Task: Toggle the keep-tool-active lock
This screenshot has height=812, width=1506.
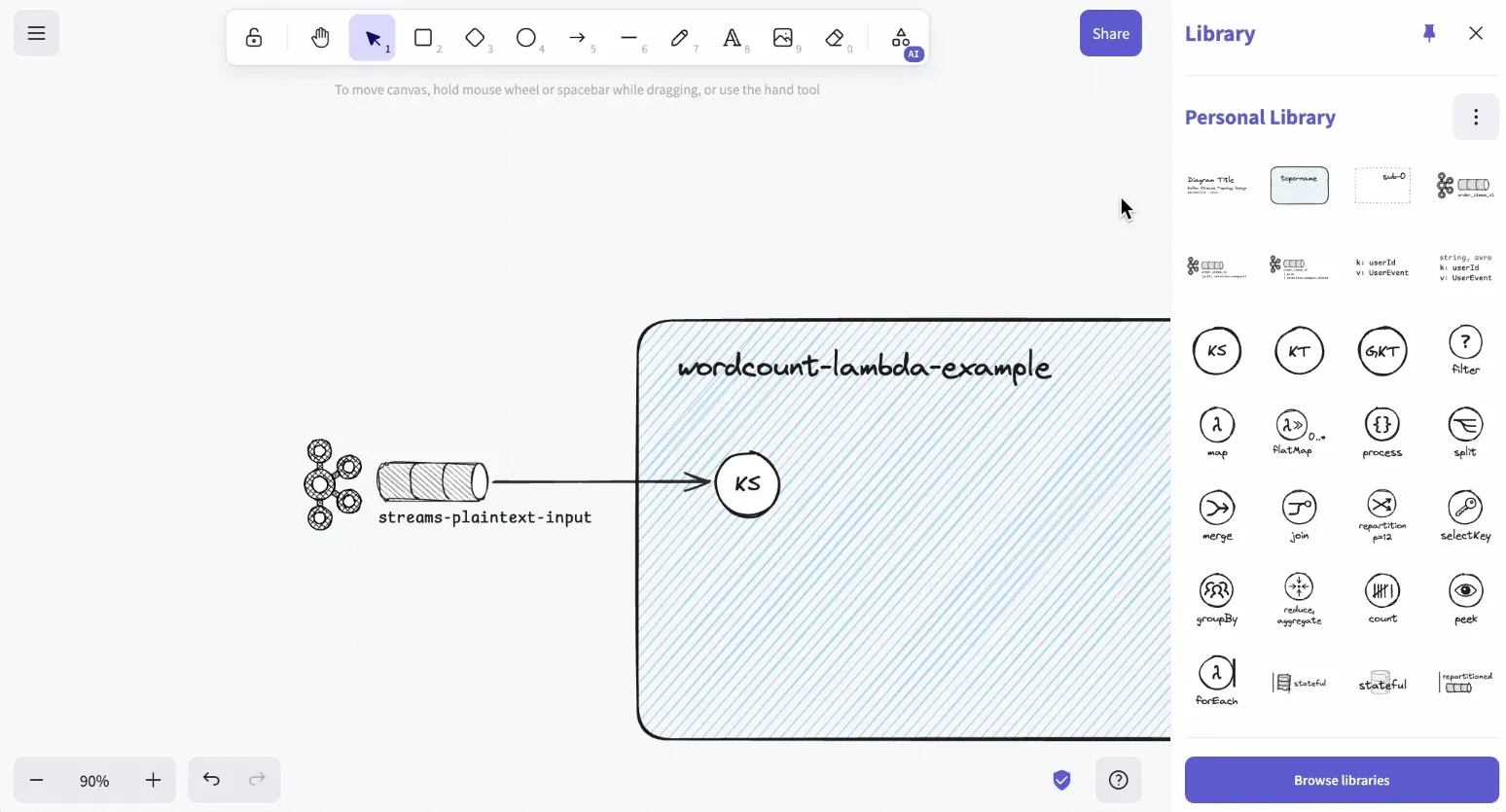Action: tap(254, 38)
